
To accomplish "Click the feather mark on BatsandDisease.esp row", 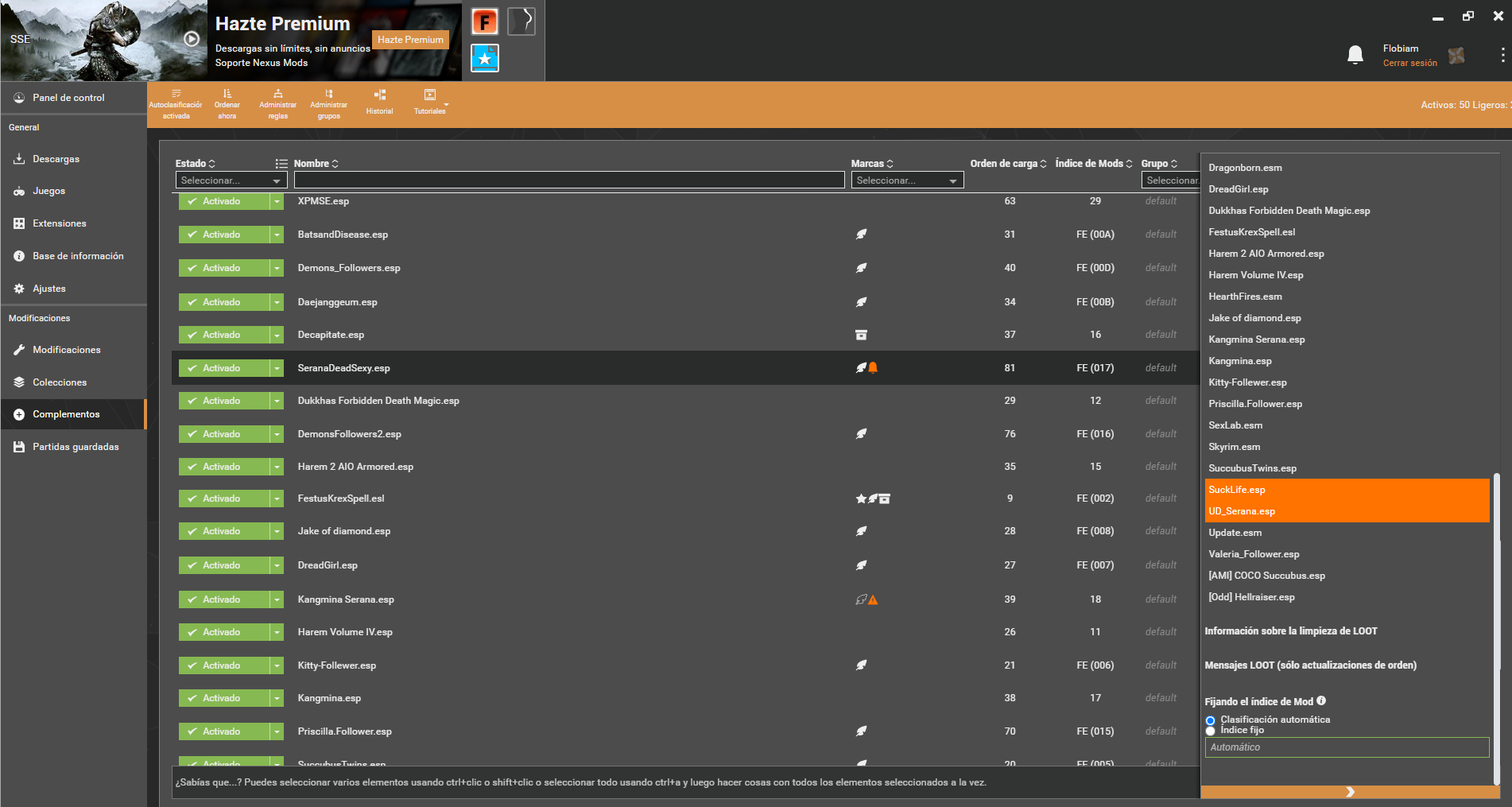I will pos(861,235).
